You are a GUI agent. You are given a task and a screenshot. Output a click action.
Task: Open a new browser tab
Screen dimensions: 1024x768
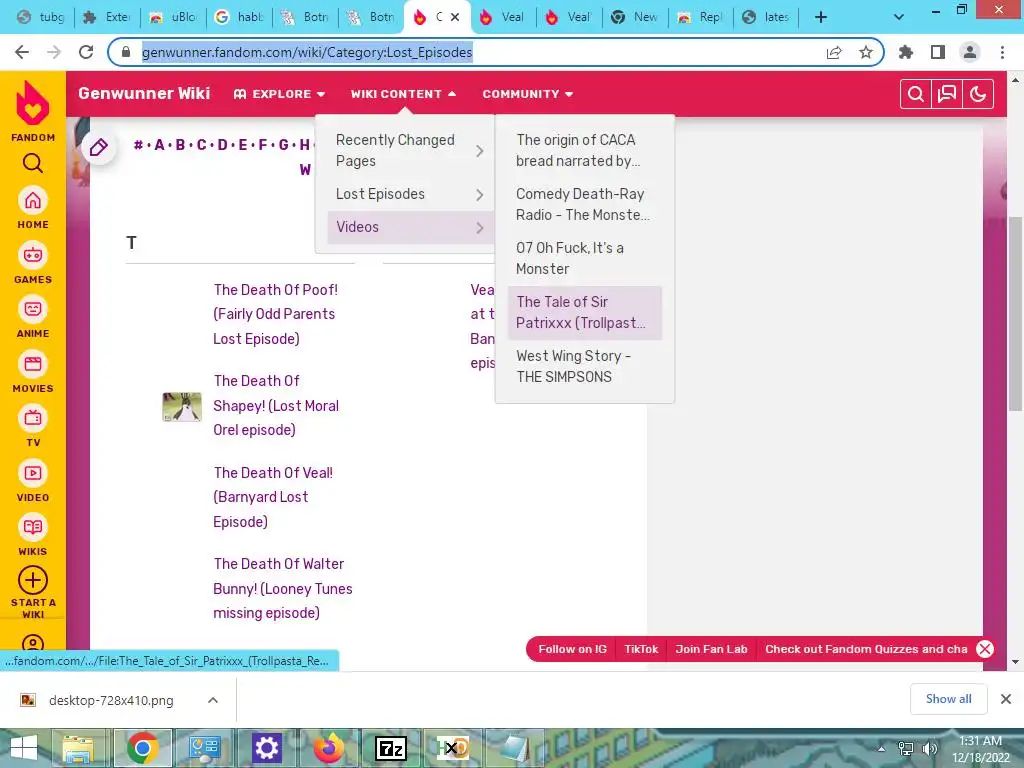point(821,17)
